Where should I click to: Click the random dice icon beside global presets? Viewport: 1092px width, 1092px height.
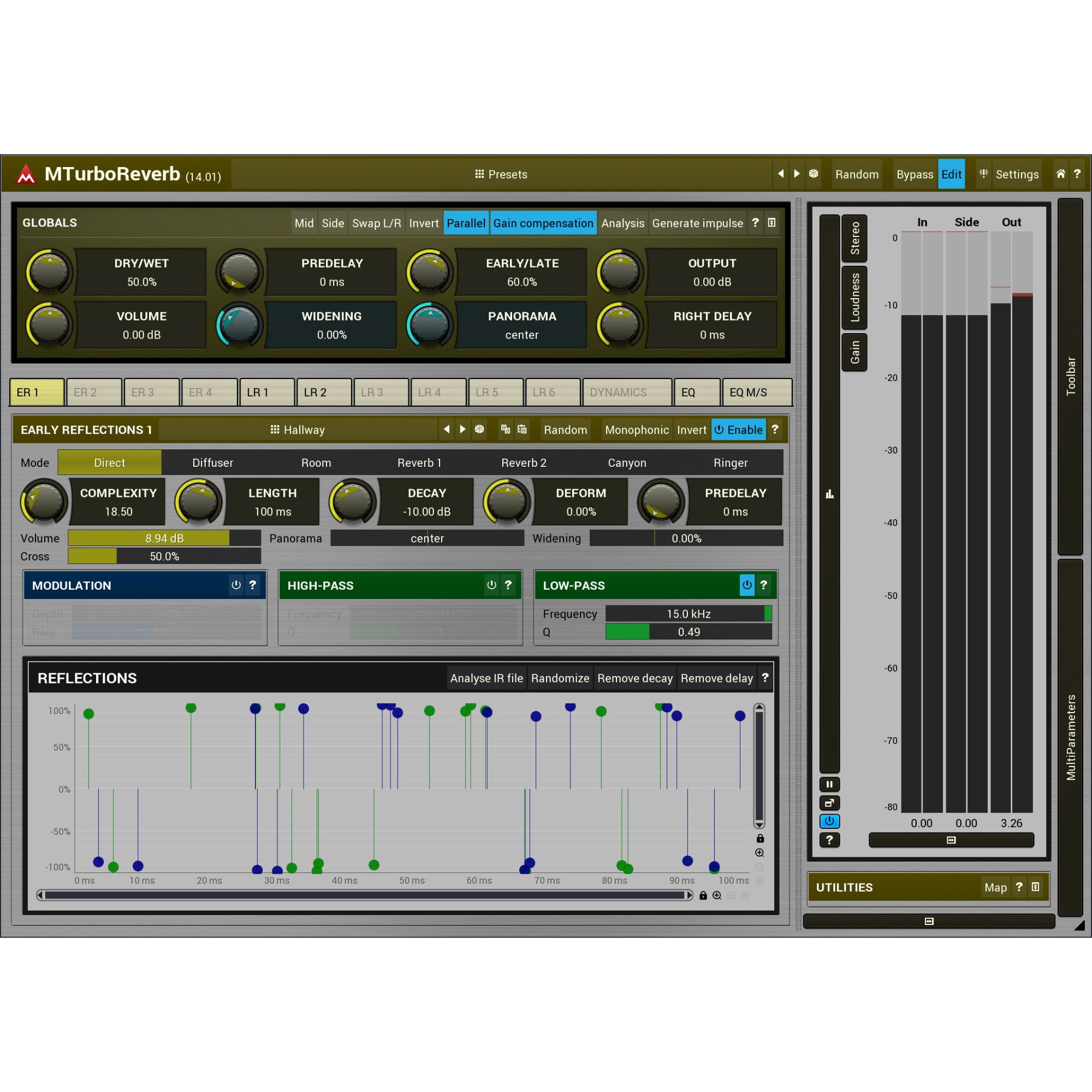(814, 174)
